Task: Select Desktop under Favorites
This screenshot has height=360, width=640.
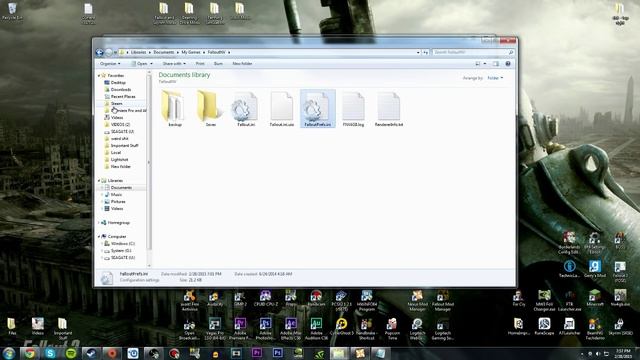Action: 118,82
